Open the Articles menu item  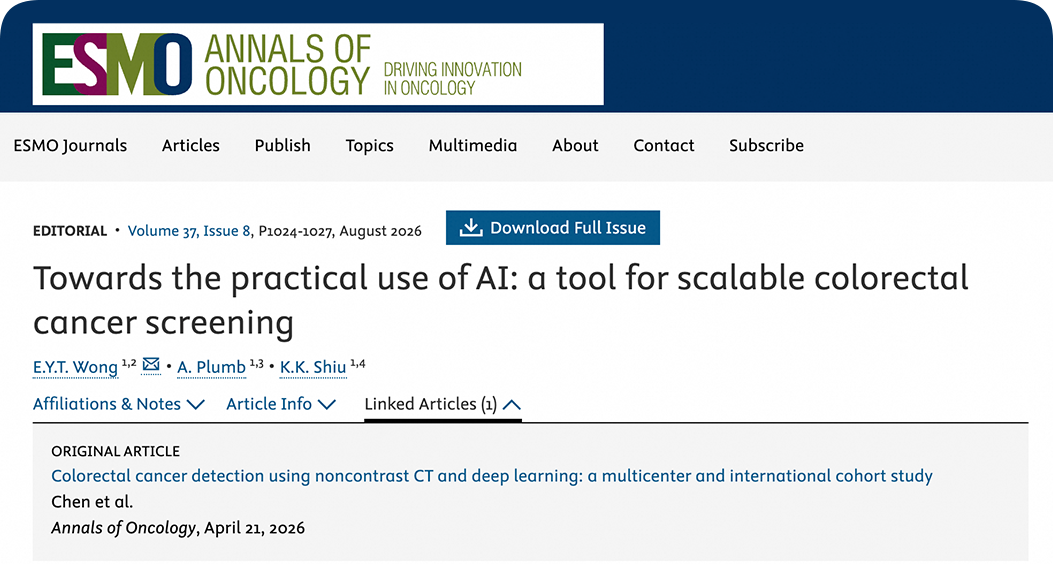(x=191, y=146)
